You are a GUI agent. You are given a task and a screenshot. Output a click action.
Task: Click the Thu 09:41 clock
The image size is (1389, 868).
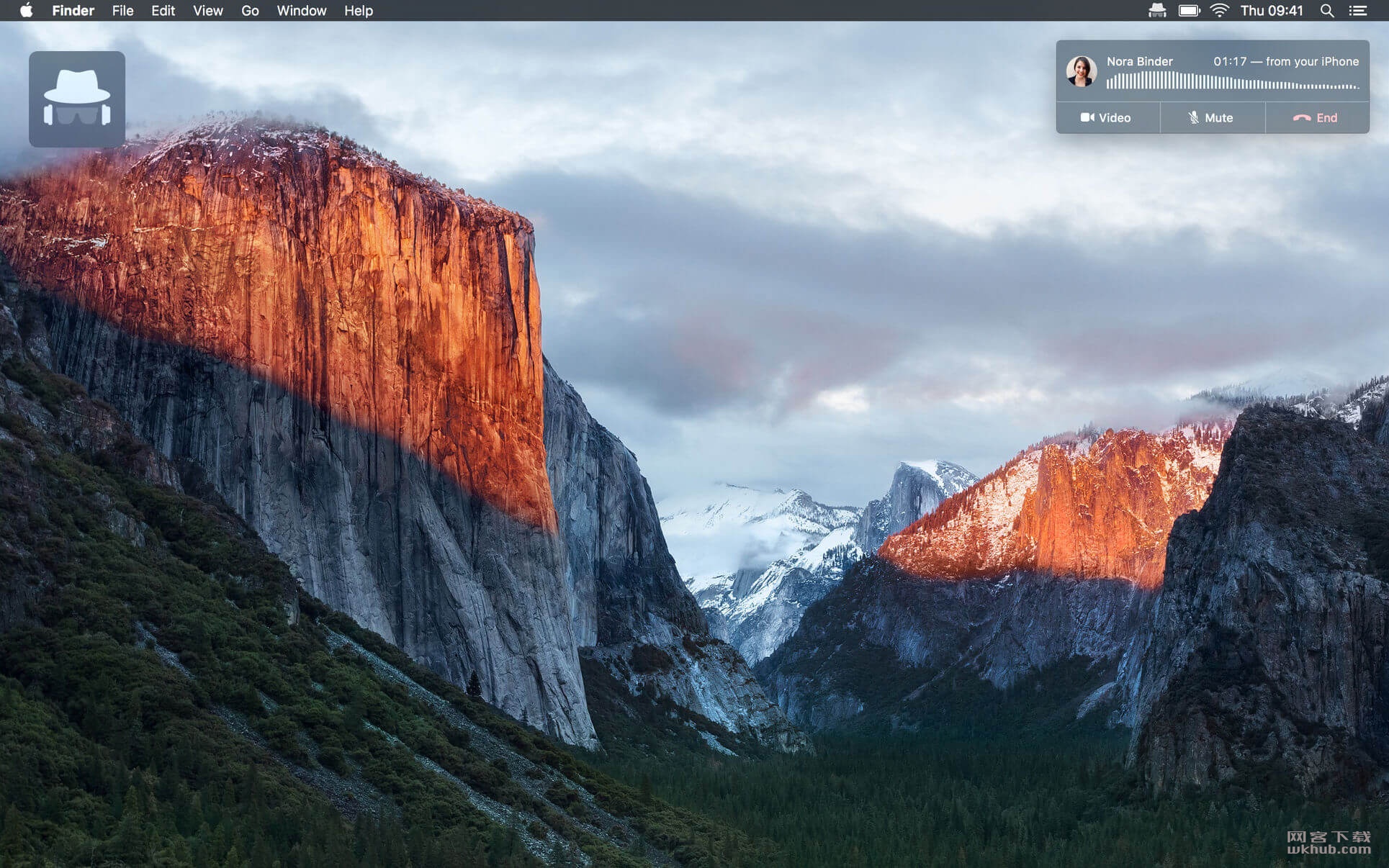[1272, 10]
